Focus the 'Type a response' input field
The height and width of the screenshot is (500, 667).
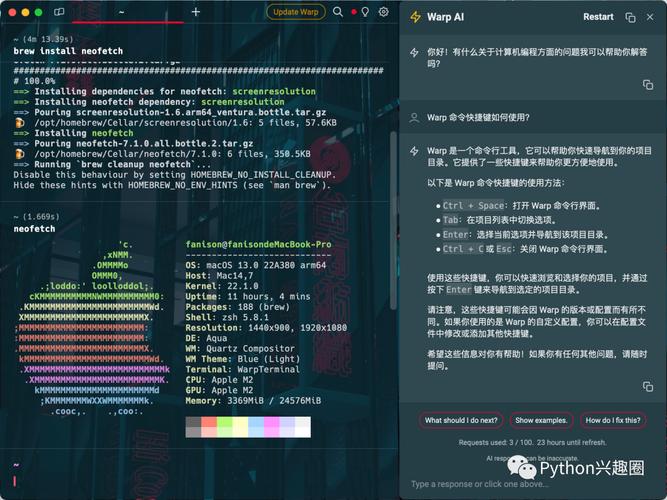(x=532, y=484)
